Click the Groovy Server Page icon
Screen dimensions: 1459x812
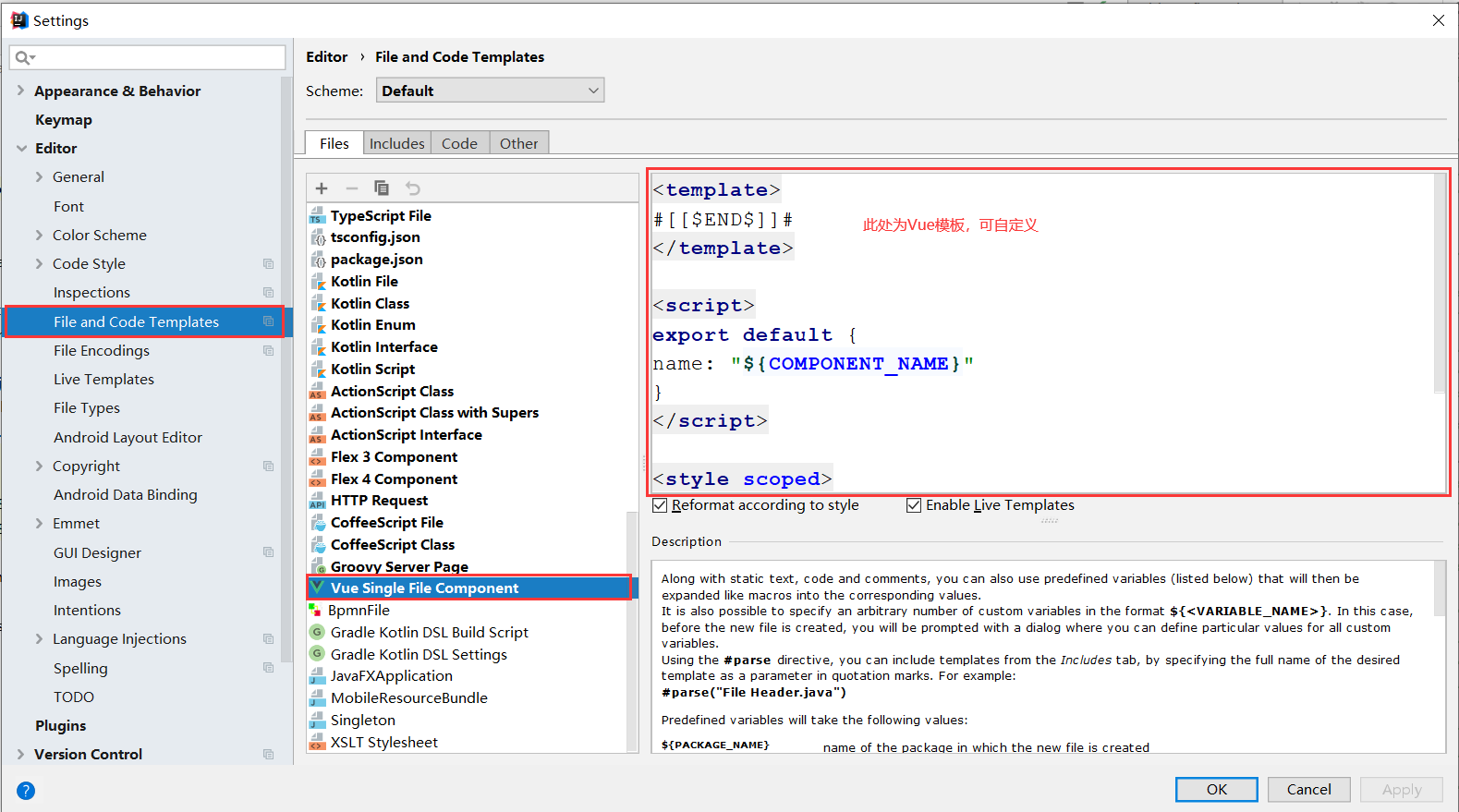[x=317, y=566]
